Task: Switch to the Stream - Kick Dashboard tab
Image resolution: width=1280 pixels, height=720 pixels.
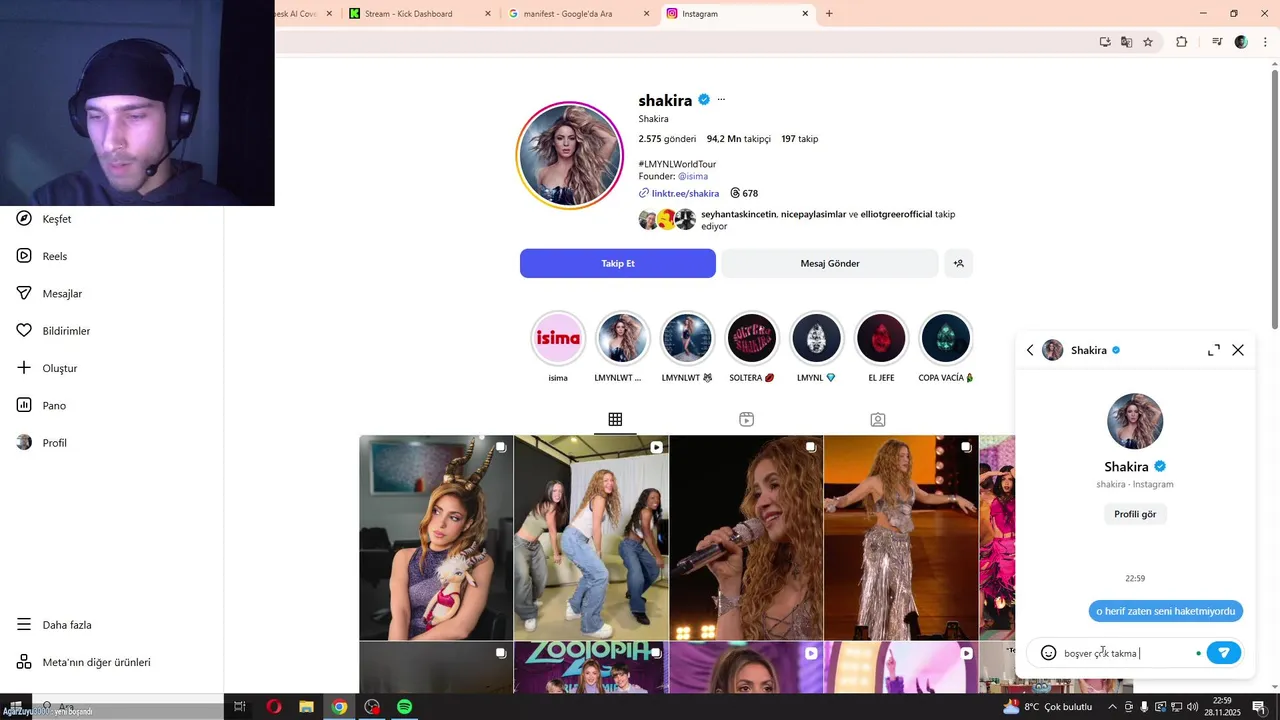Action: tap(420, 14)
